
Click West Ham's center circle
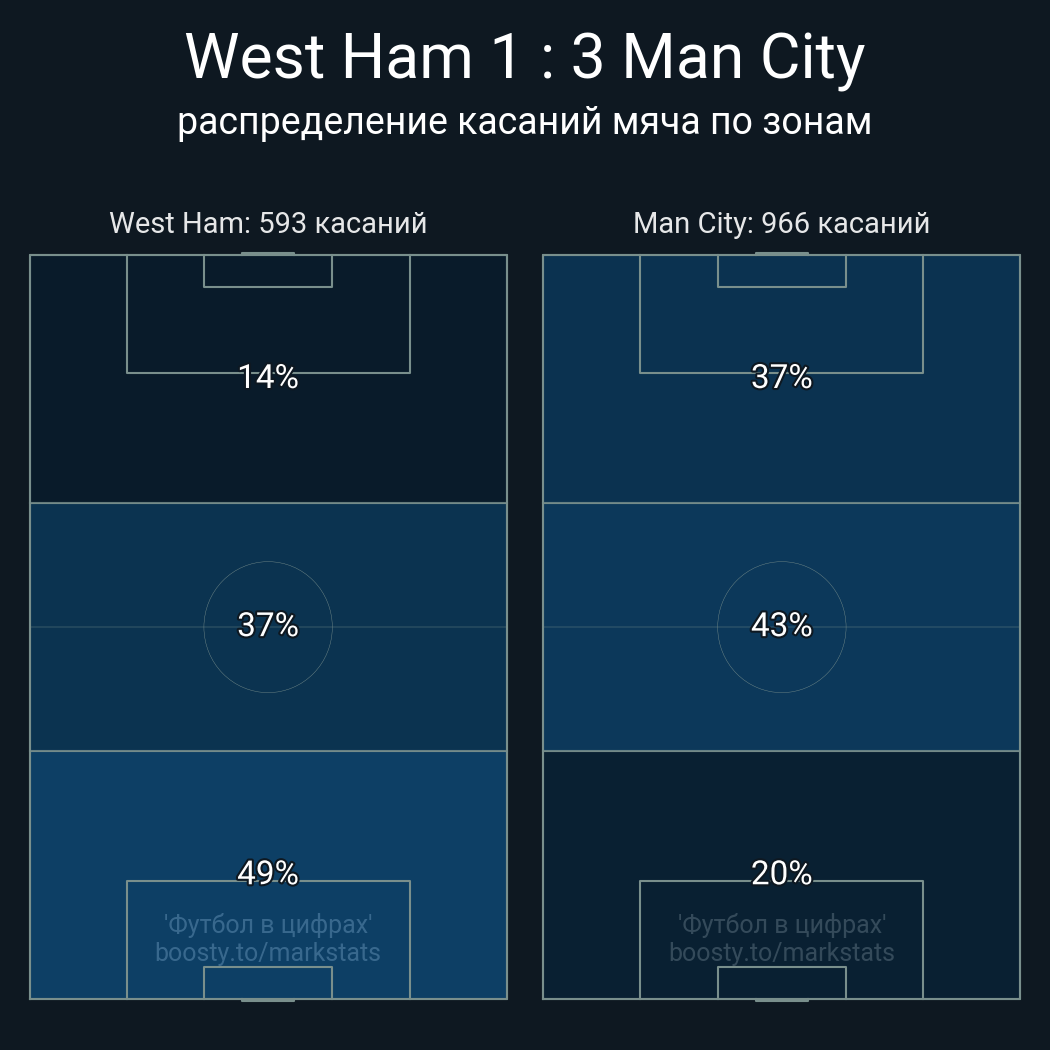[268, 627]
